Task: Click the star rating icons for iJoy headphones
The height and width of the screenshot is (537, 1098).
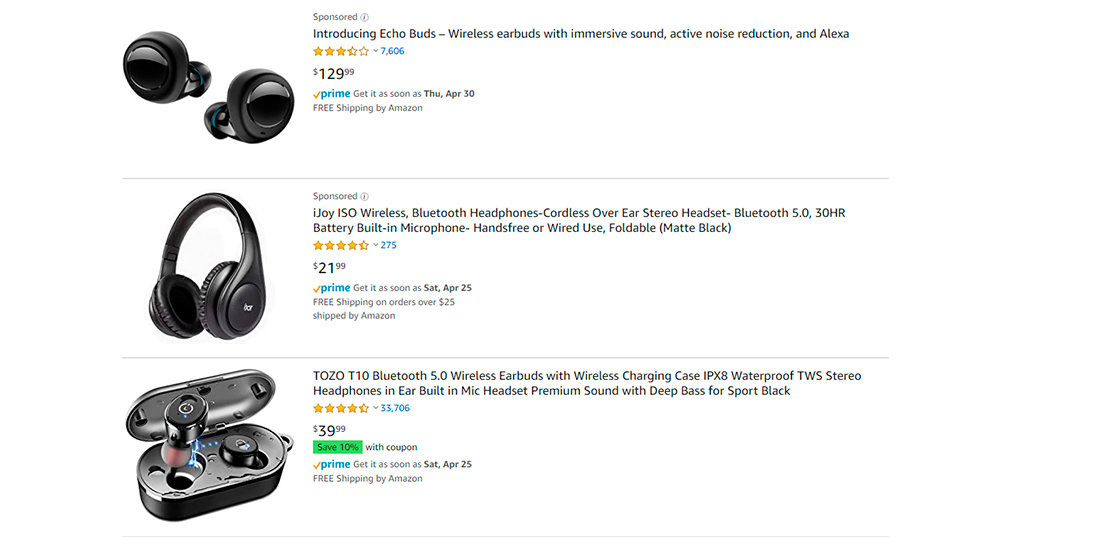Action: (x=341, y=245)
